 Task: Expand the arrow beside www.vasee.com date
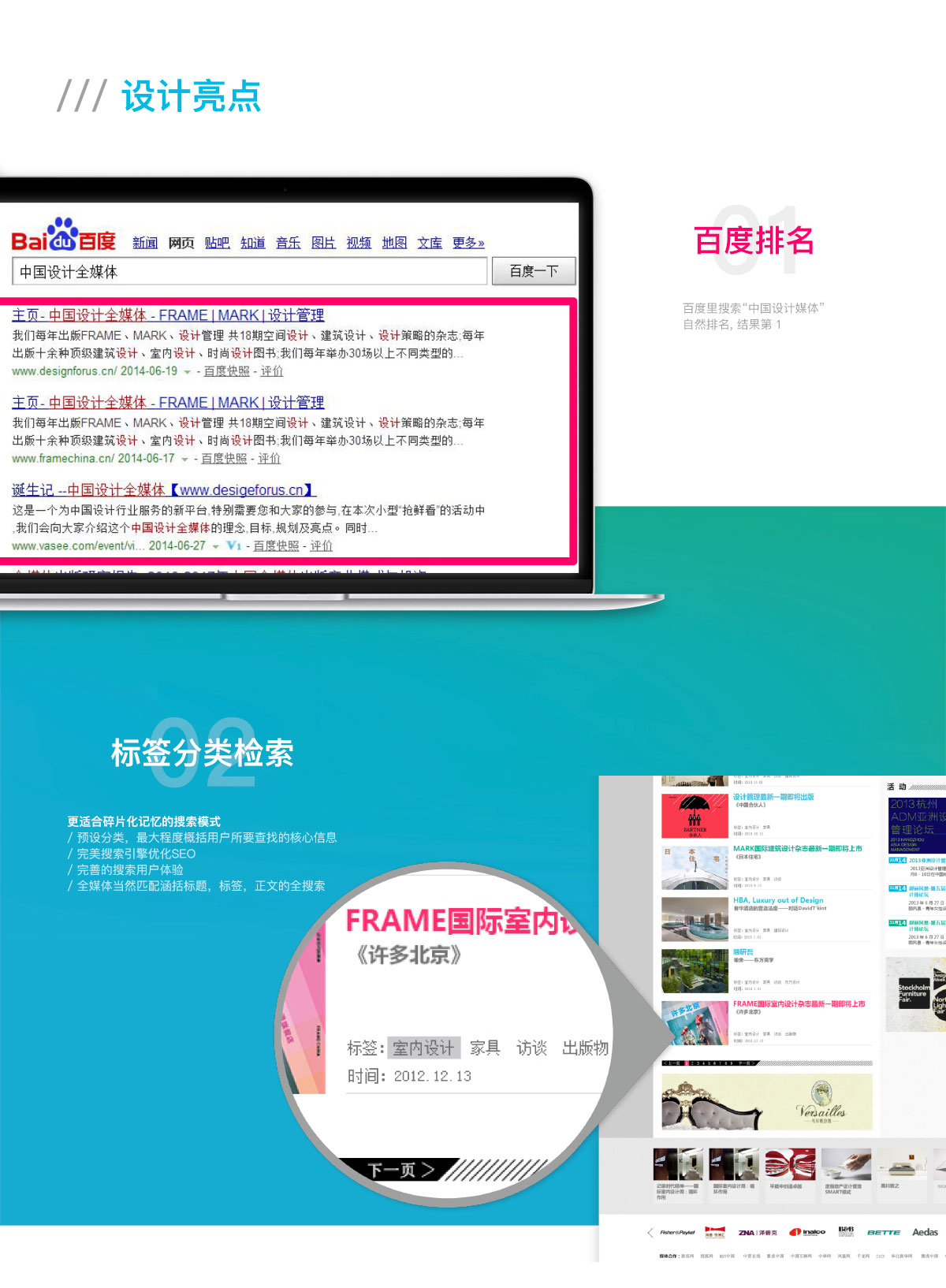[x=215, y=547]
